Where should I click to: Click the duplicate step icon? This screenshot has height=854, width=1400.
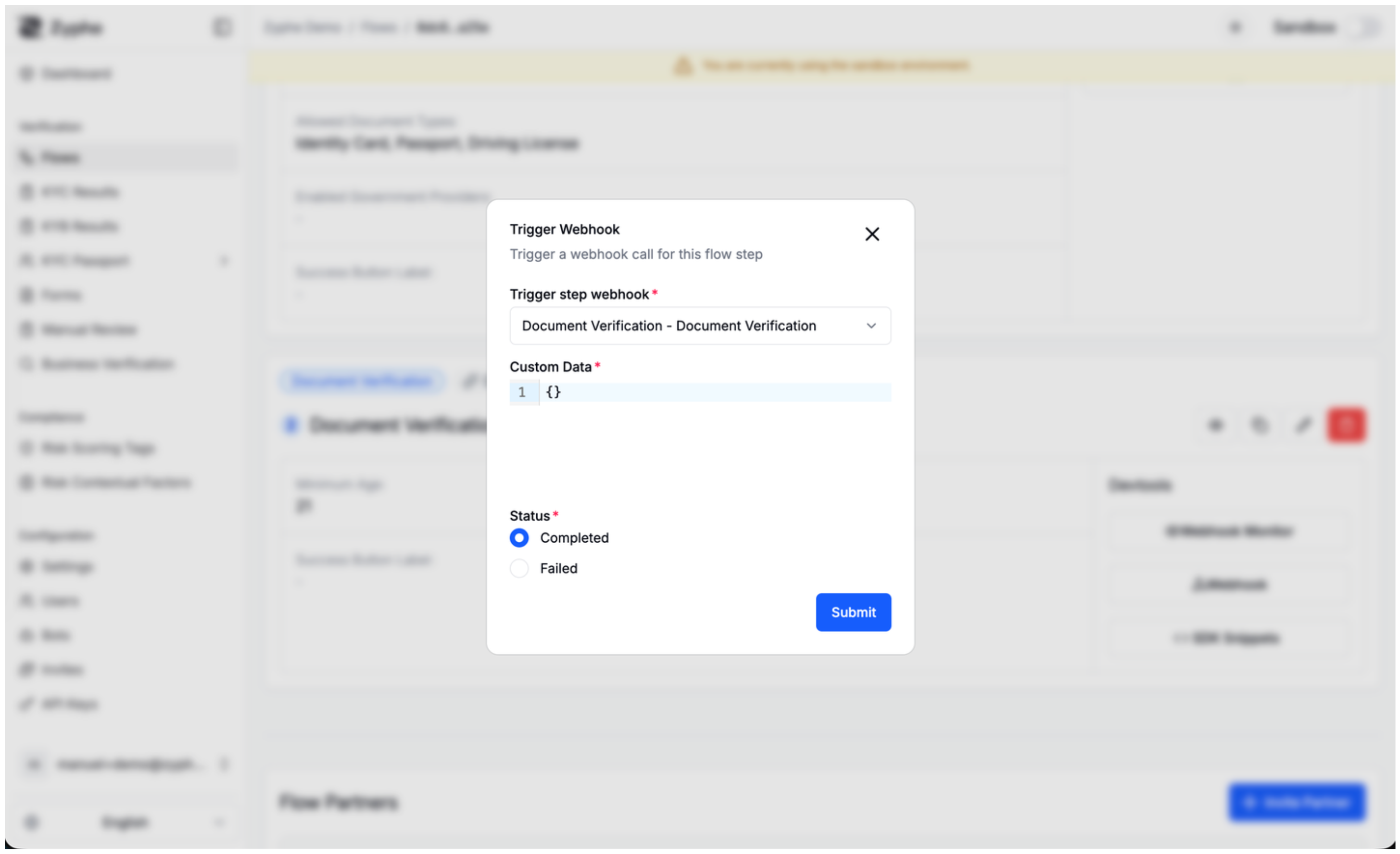(1259, 425)
